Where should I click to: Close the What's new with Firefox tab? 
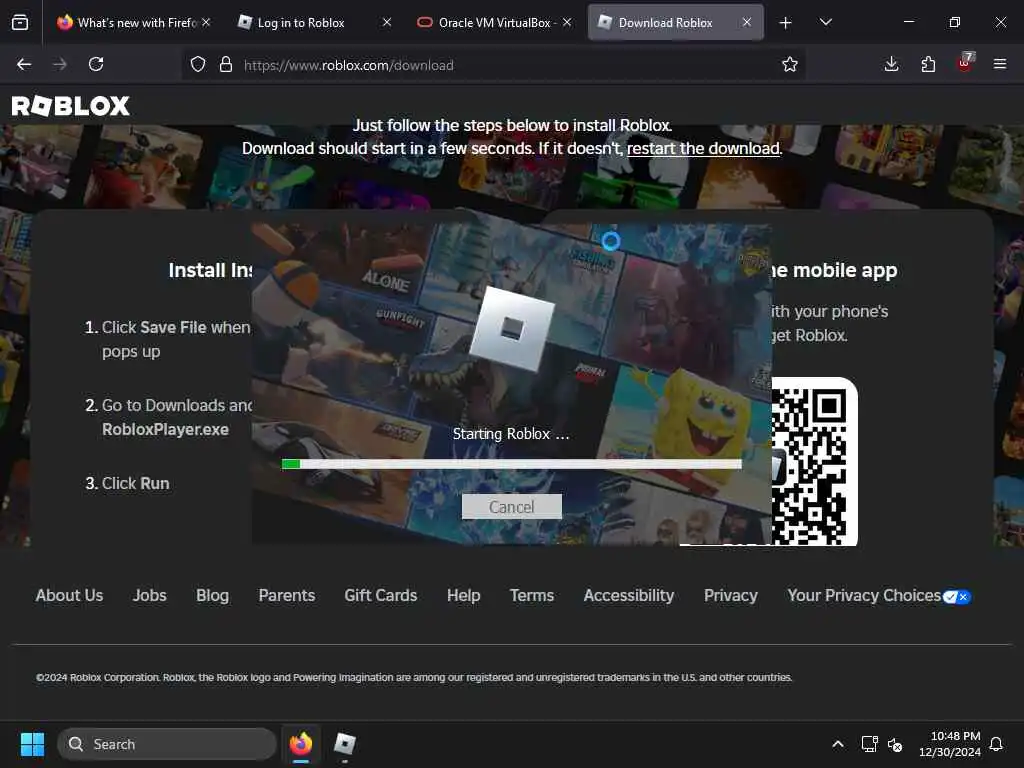pyautogui.click(x=206, y=22)
